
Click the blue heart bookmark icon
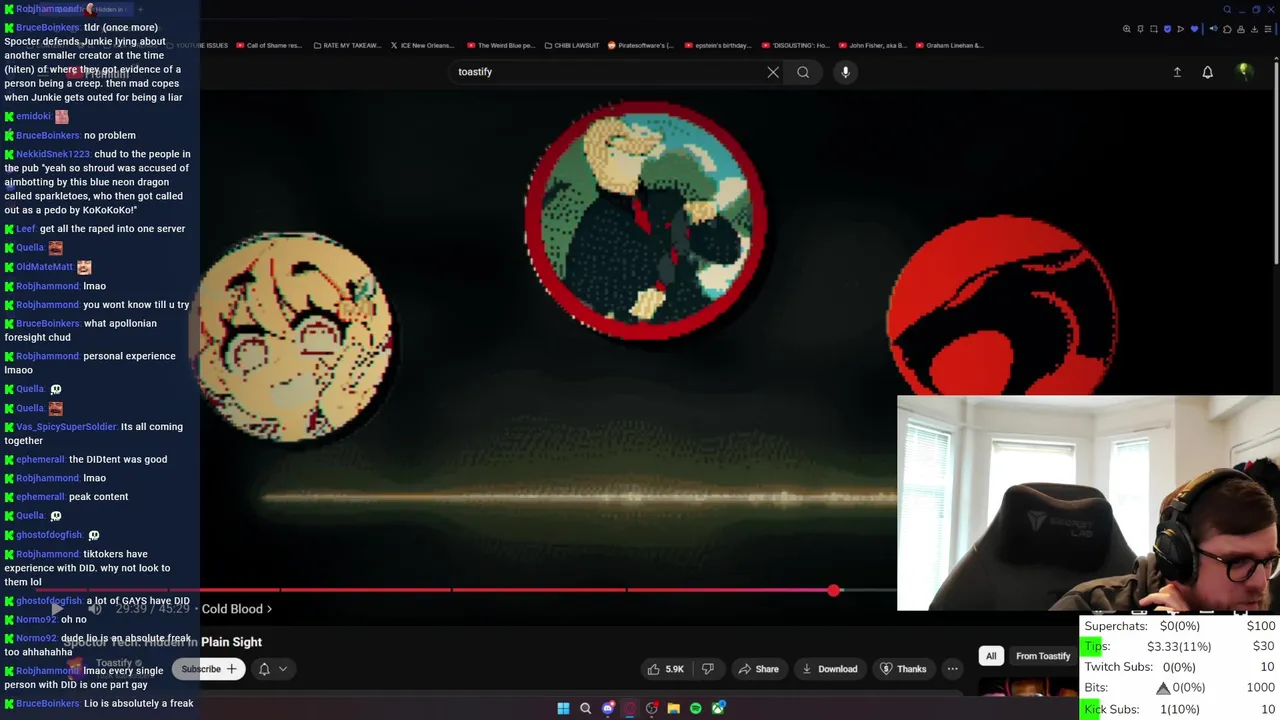(1194, 29)
